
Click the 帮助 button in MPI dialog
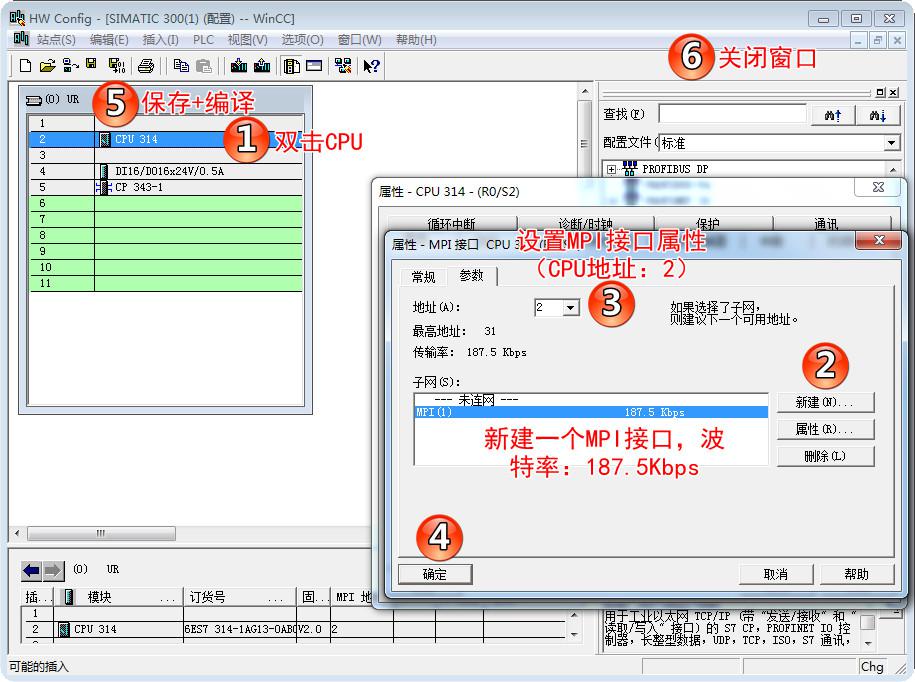857,574
